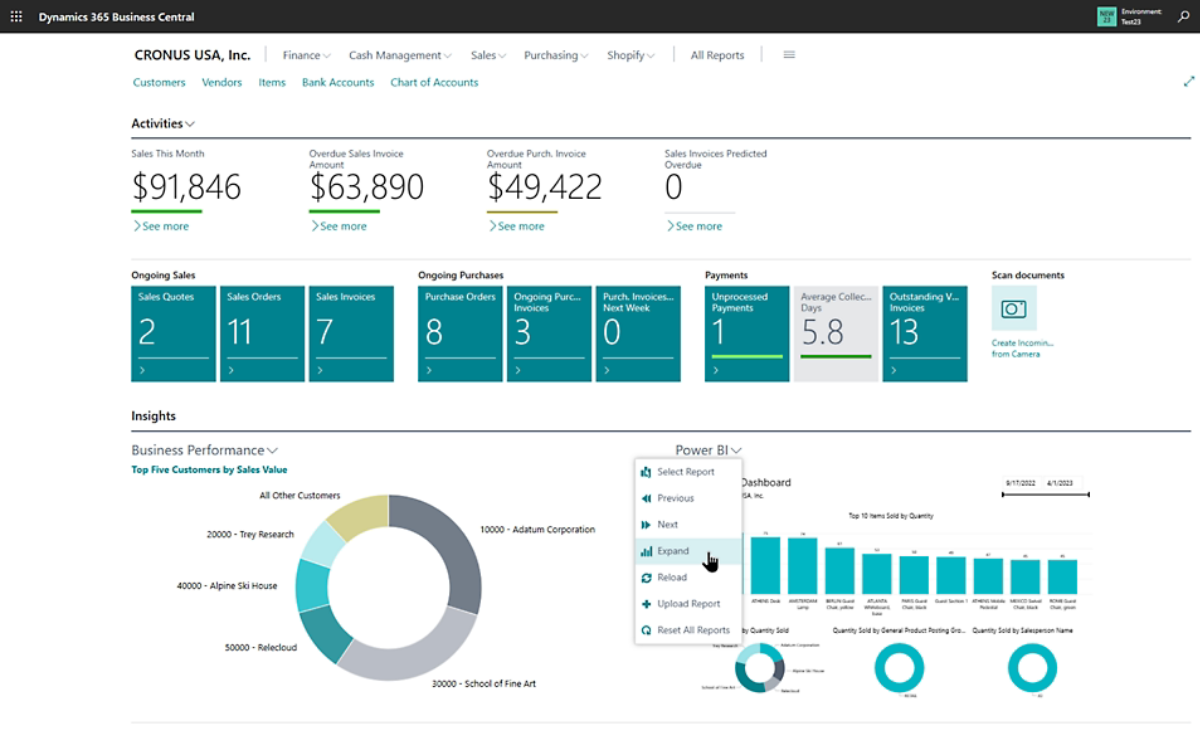Open the Finance dropdown menu

click(306, 56)
